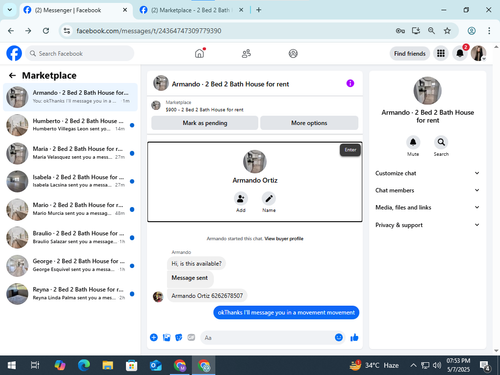Expand Media, files and links section
This screenshot has height=375, width=500.
pyautogui.click(x=427, y=207)
